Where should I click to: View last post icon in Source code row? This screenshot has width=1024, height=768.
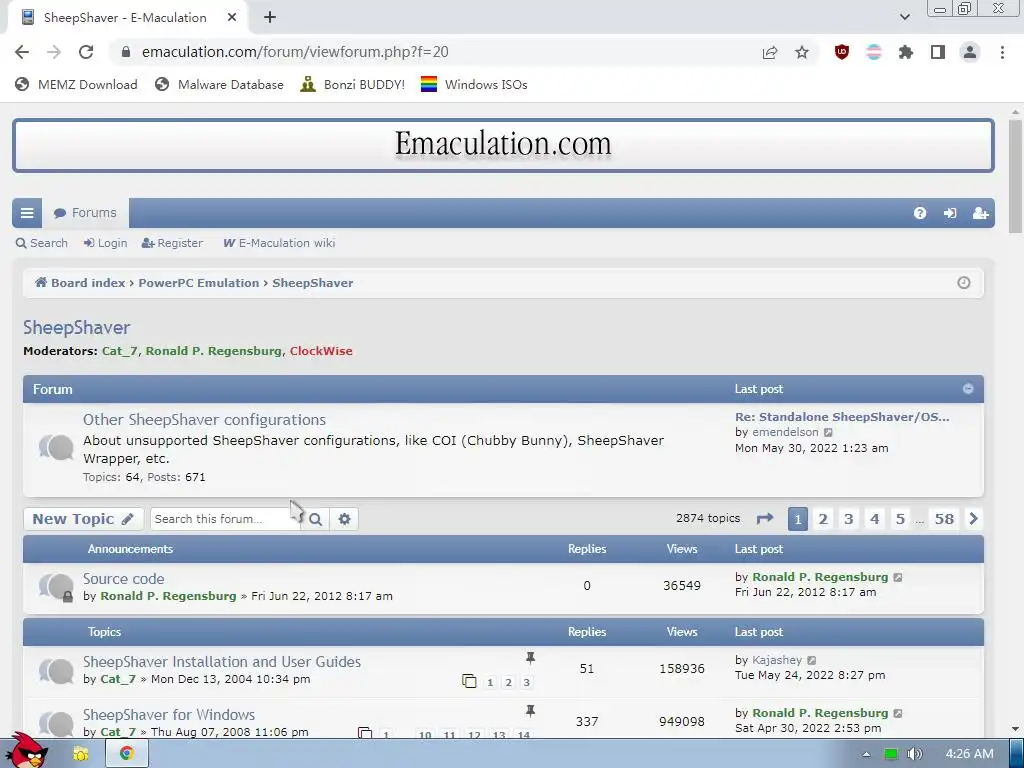tap(898, 577)
